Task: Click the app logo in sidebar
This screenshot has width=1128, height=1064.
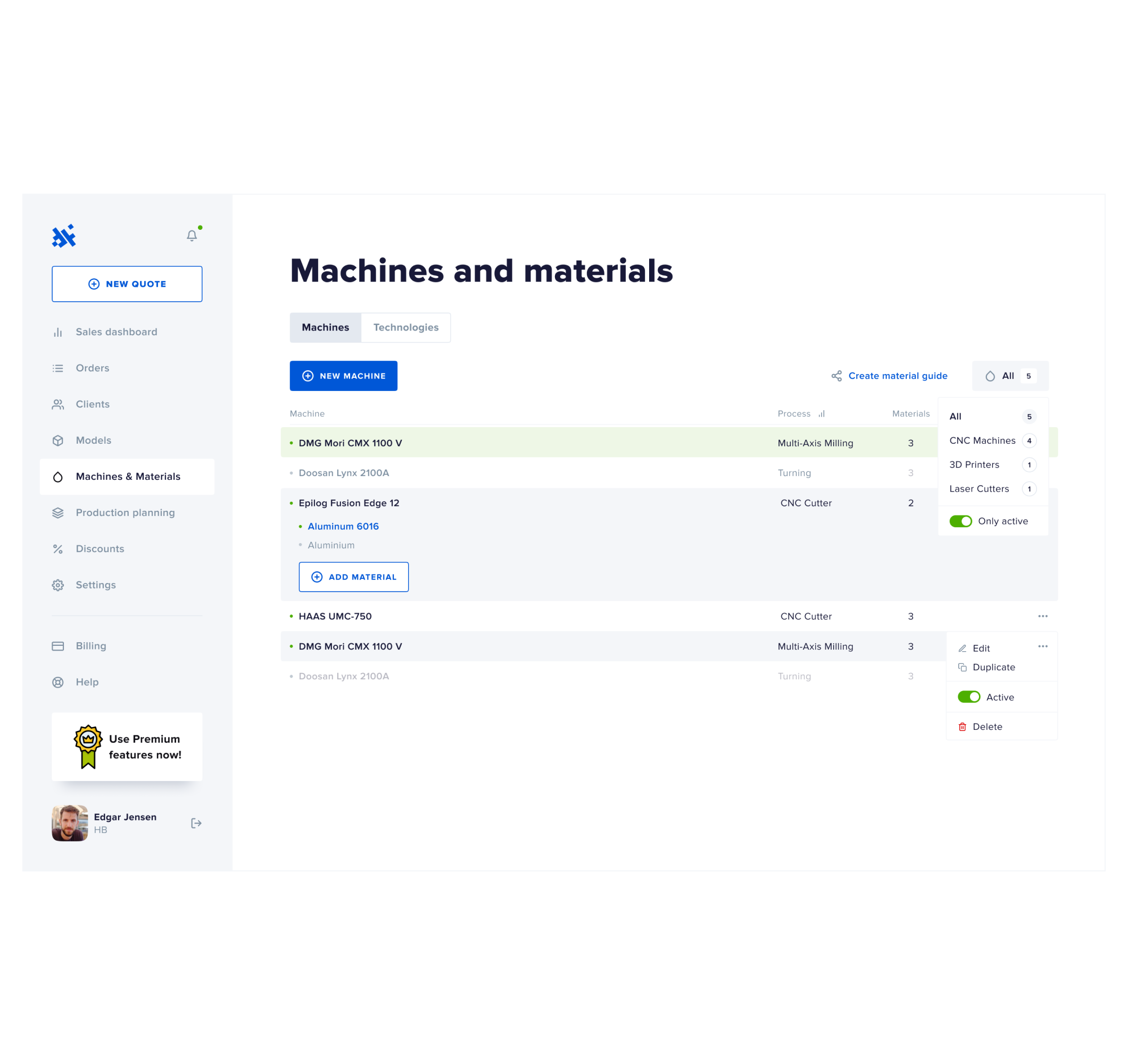Action: (64, 236)
